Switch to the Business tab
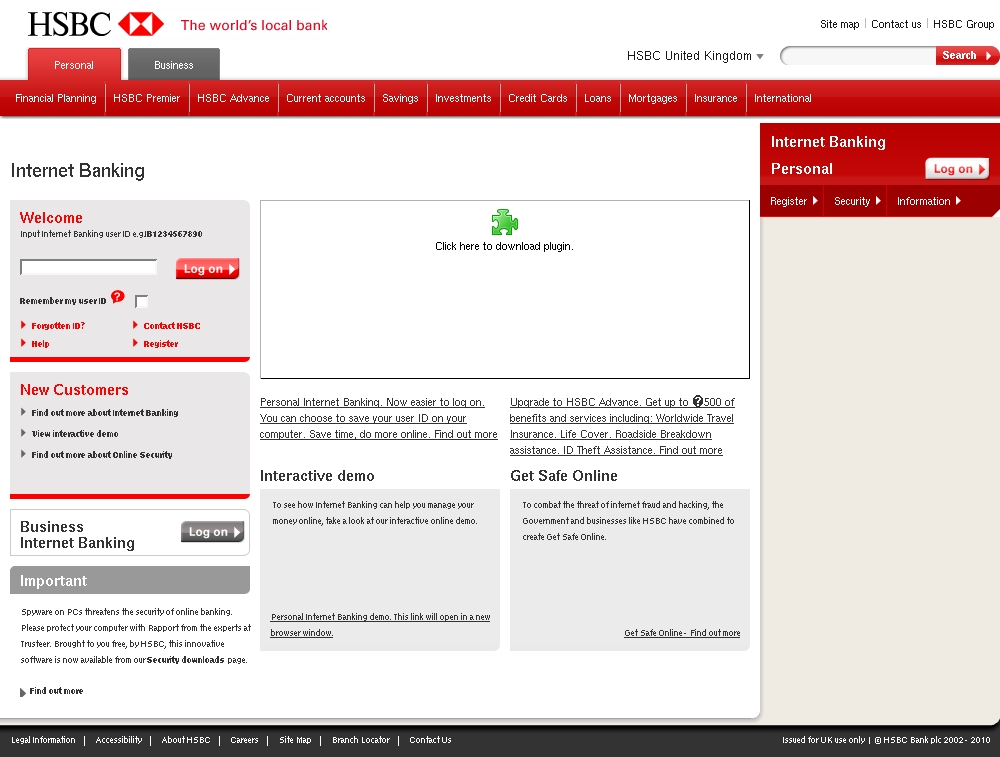 point(174,65)
